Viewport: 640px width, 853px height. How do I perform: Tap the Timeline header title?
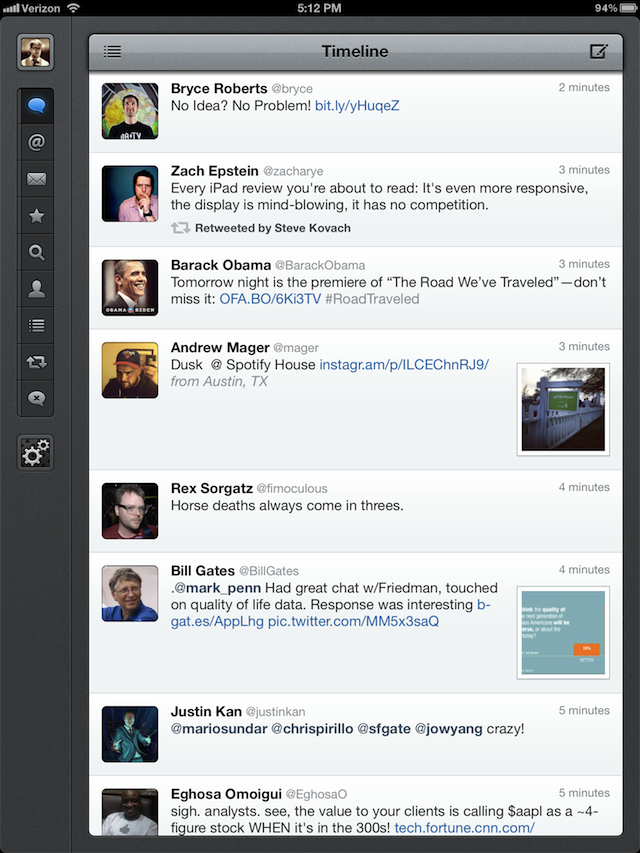click(x=355, y=51)
